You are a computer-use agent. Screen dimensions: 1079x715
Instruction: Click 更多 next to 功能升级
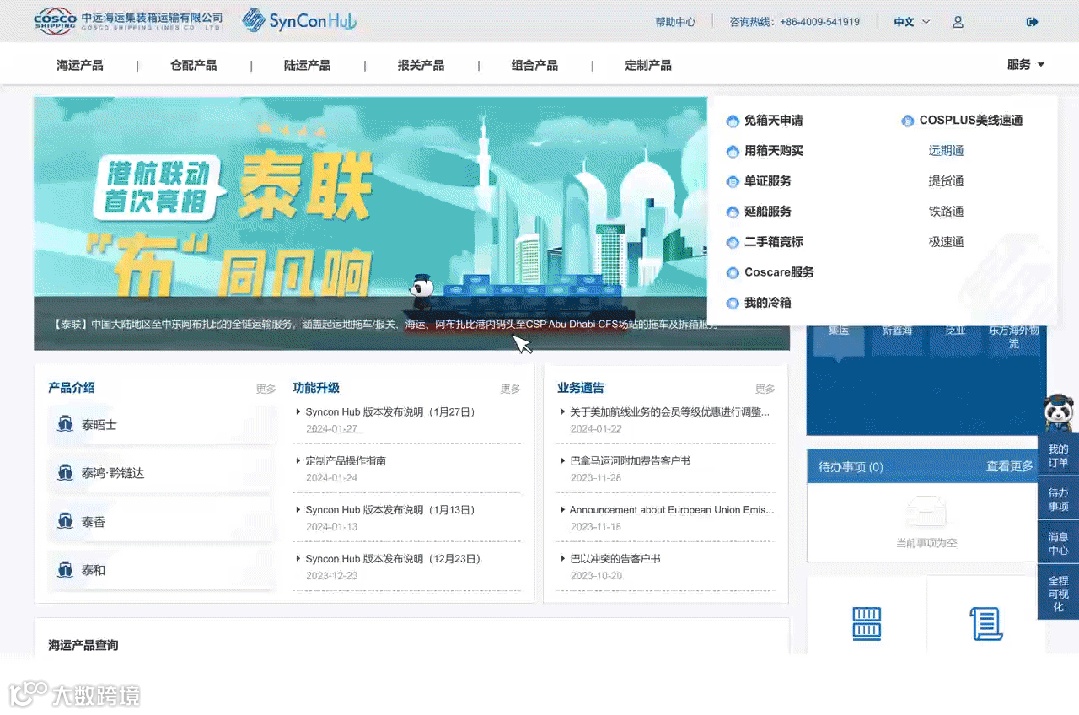[510, 389]
